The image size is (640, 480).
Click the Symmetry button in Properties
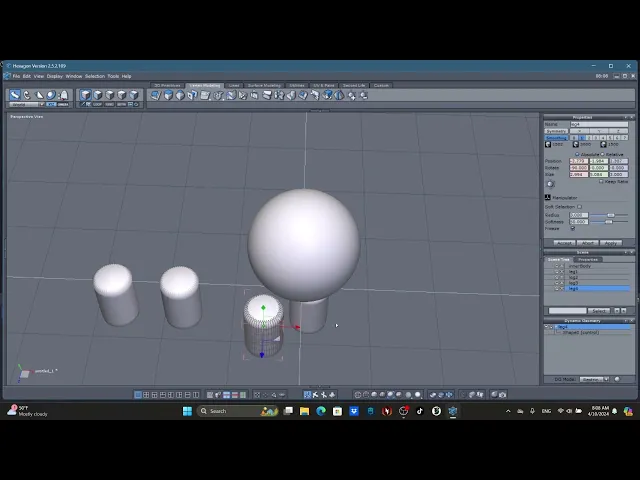pyautogui.click(x=556, y=131)
